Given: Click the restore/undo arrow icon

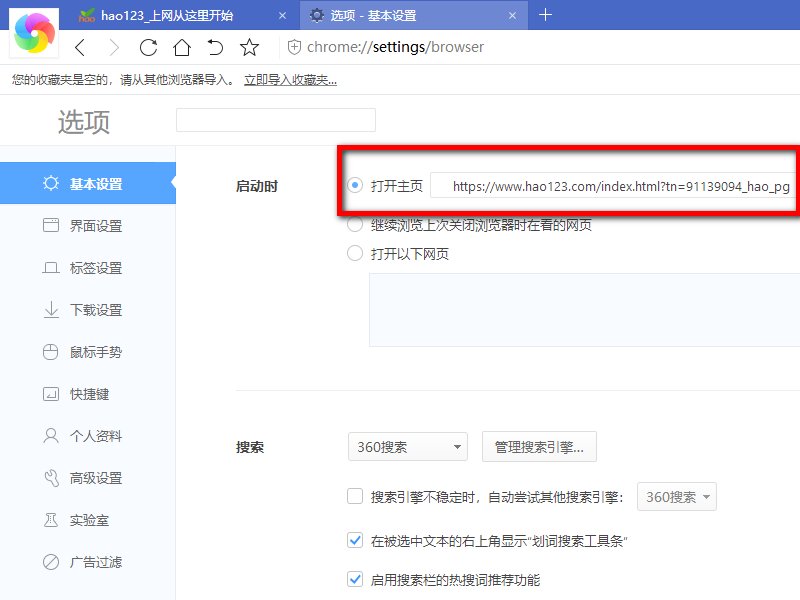Looking at the screenshot, I should pyautogui.click(x=215, y=47).
